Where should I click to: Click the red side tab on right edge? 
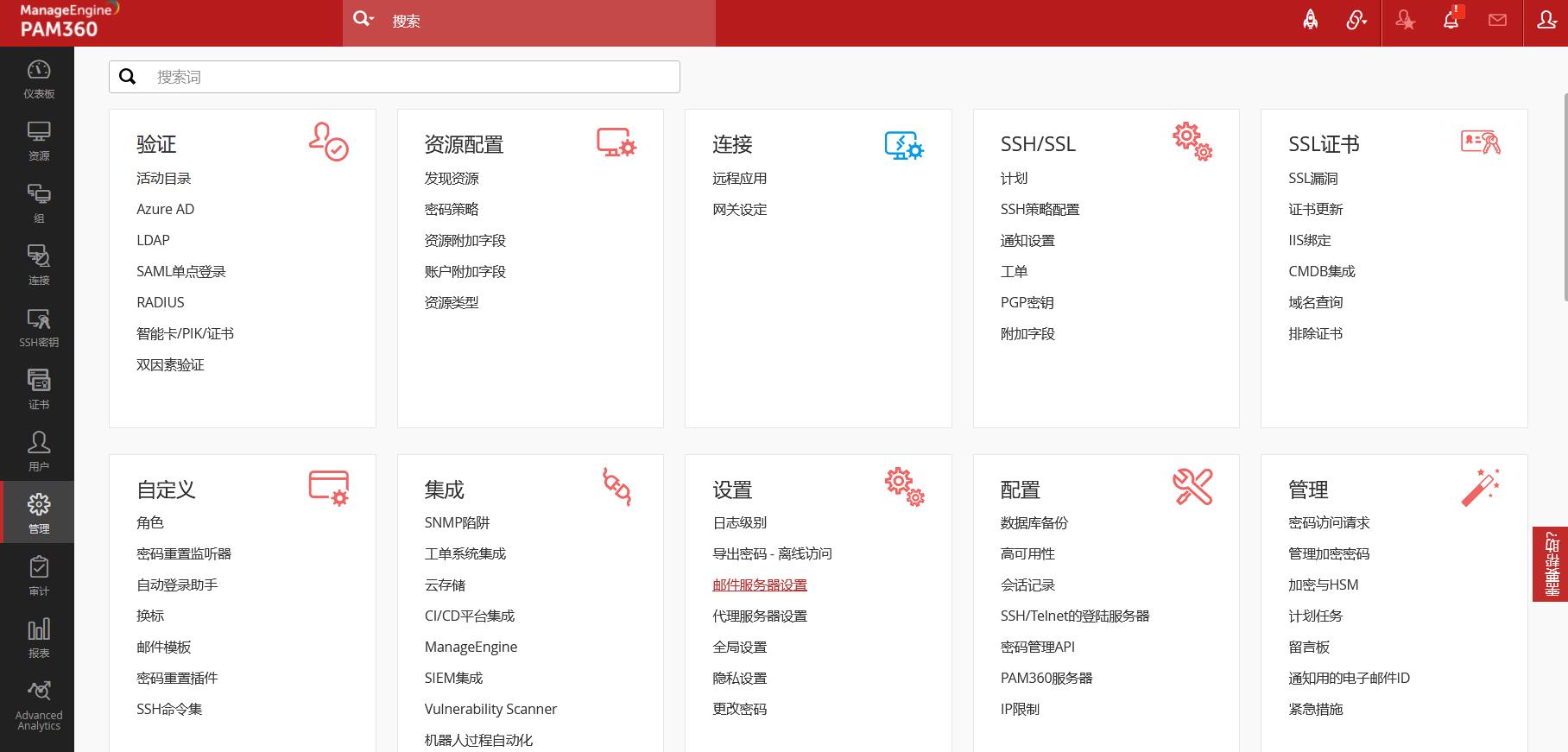point(1550,564)
